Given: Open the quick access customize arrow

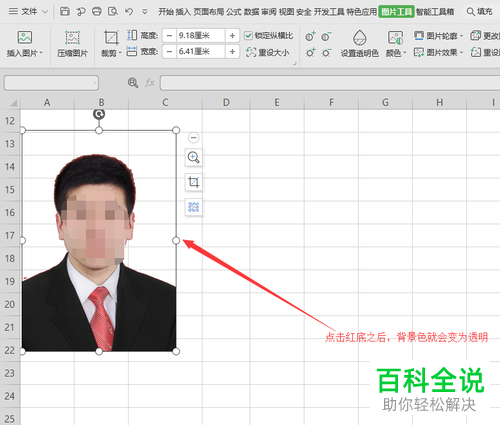Looking at the screenshot, I should click(145, 12).
